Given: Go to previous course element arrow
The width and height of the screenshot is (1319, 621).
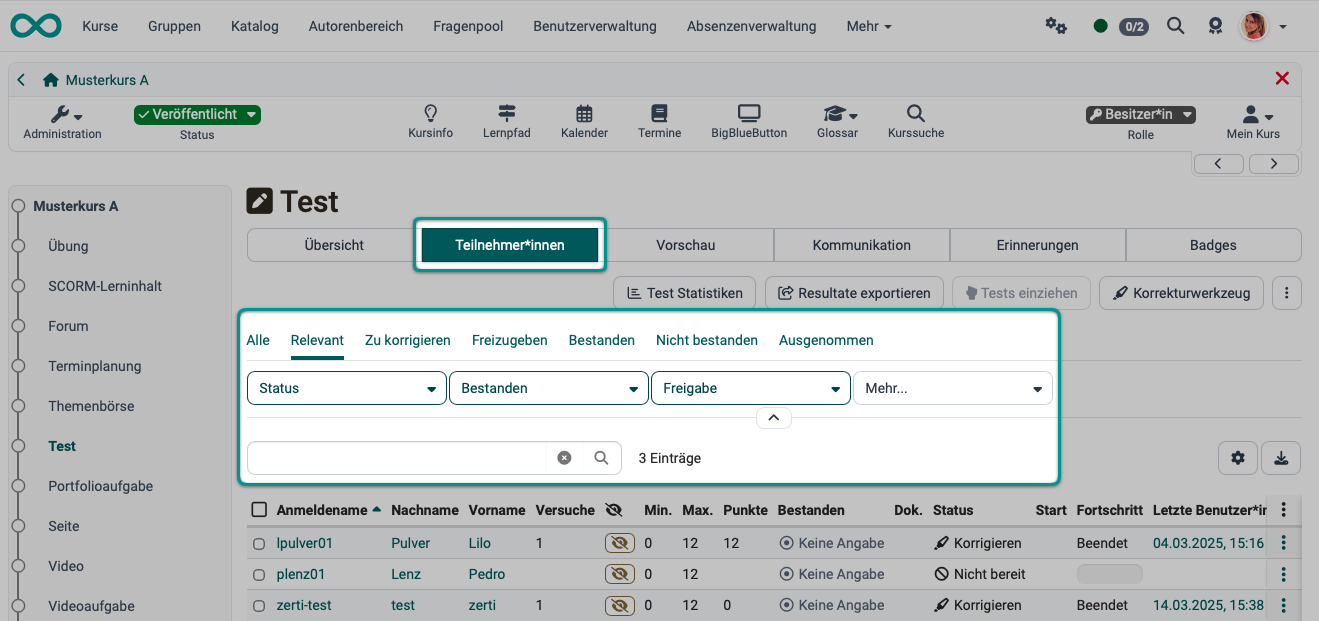Looking at the screenshot, I should pos(1218,164).
